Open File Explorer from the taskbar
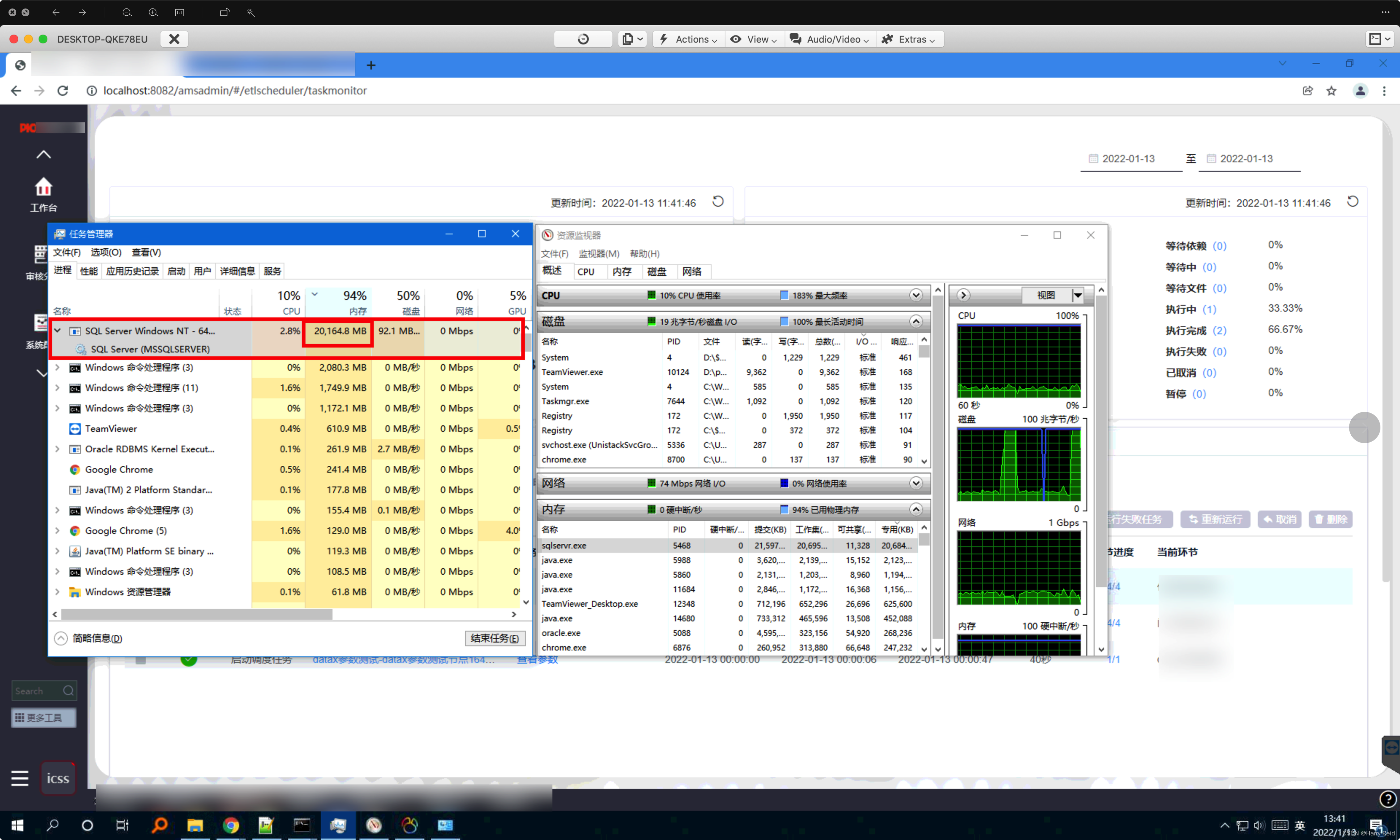Viewport: 1400px width, 840px height. point(195,825)
